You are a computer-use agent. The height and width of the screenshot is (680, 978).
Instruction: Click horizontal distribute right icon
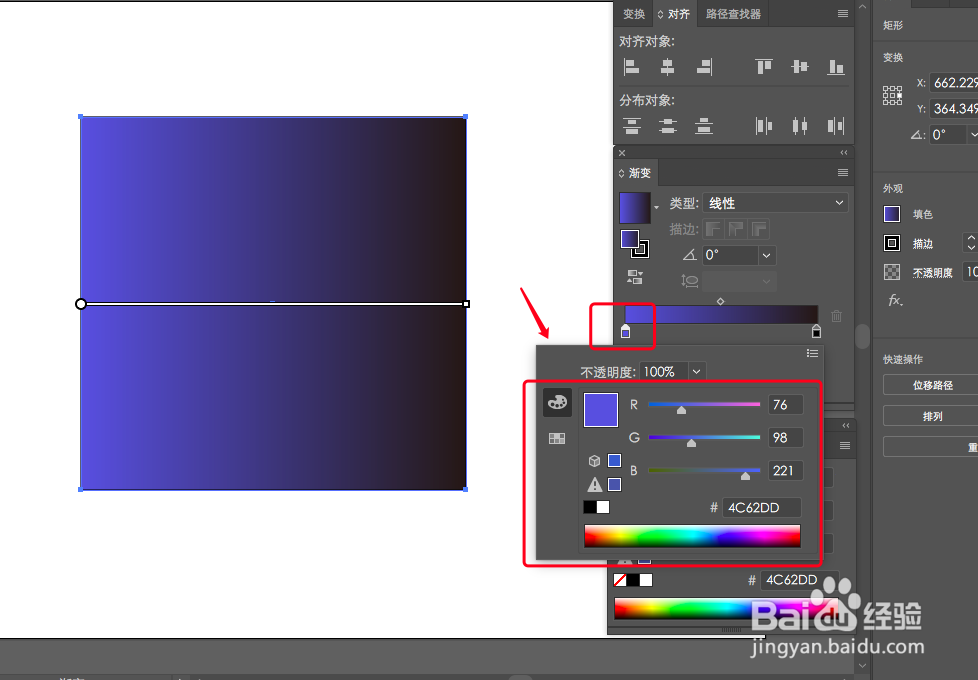pyautogui.click(x=836, y=126)
